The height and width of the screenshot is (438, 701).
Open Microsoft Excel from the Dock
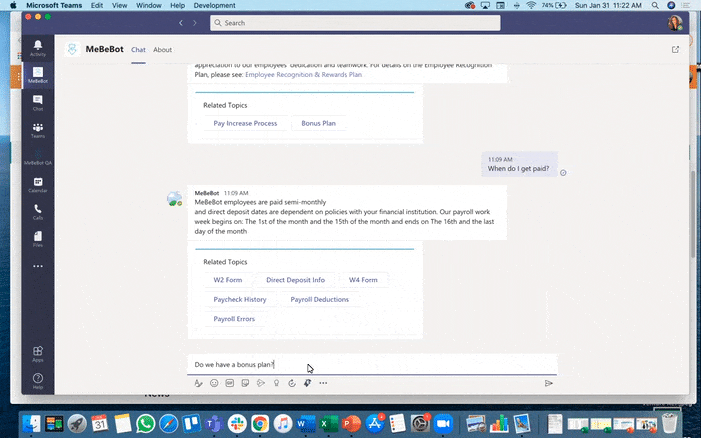tap(329, 424)
